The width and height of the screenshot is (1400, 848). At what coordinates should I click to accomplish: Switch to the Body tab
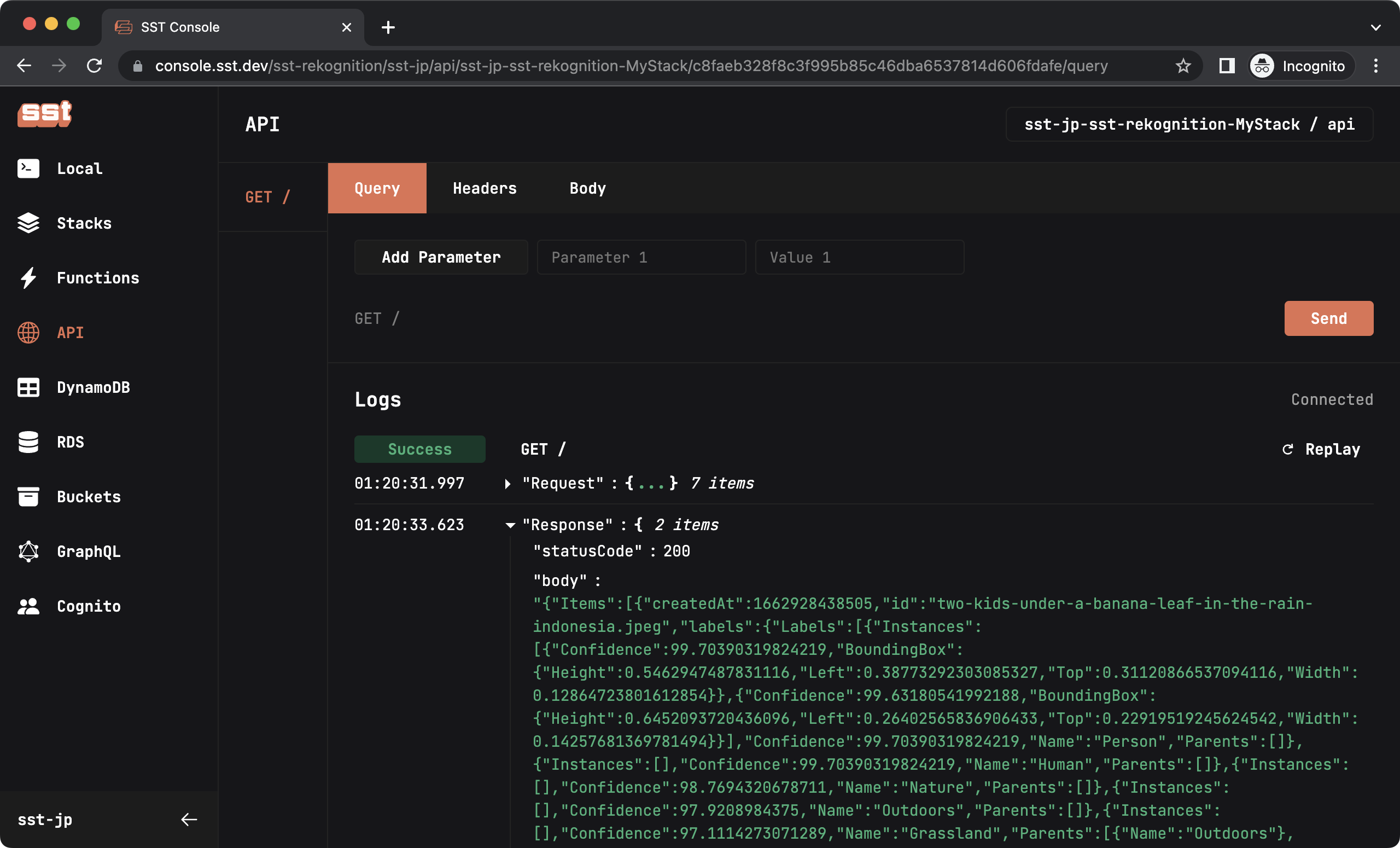[587, 188]
